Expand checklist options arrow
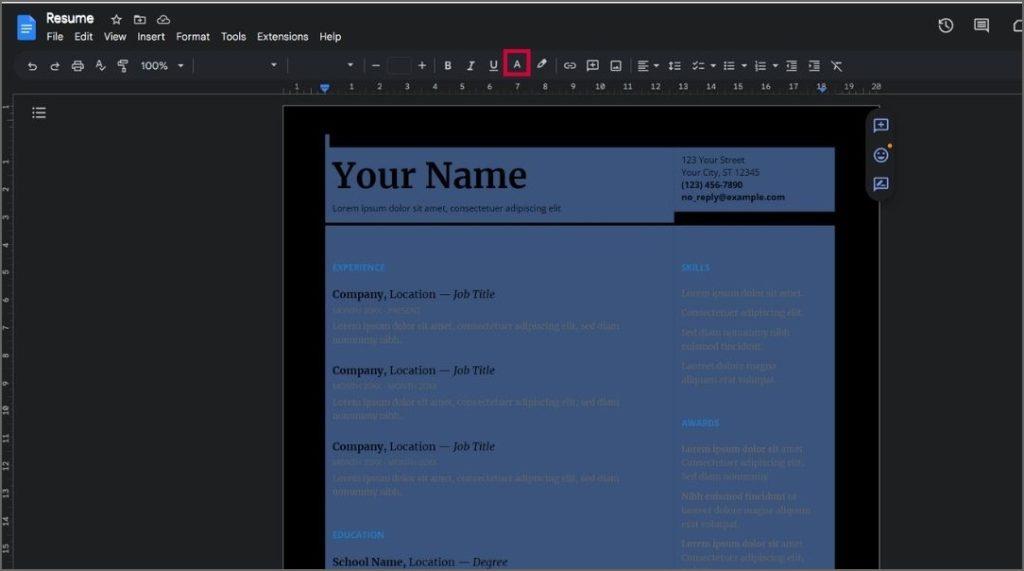Image resolution: width=1024 pixels, height=571 pixels. (712, 66)
